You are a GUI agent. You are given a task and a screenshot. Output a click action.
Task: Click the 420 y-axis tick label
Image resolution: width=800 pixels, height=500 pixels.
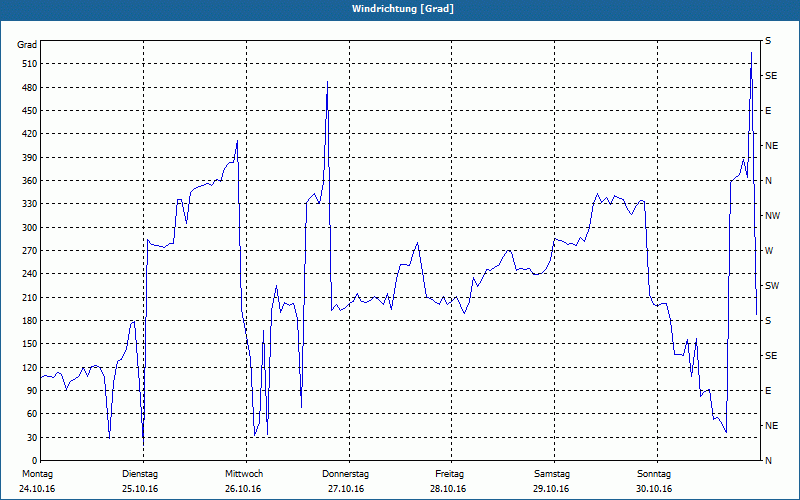[x=29, y=134]
